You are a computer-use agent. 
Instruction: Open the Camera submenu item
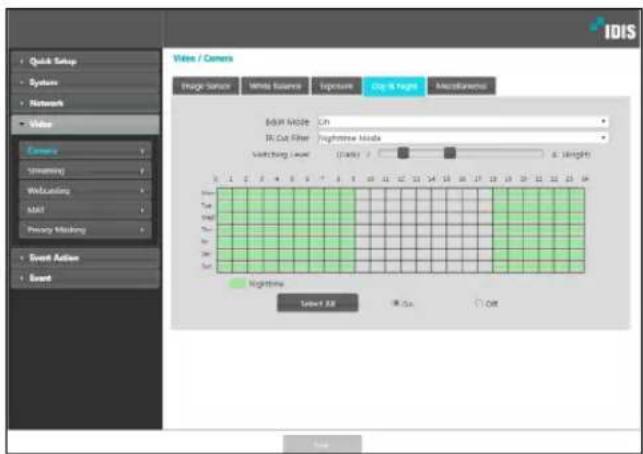[85, 151]
